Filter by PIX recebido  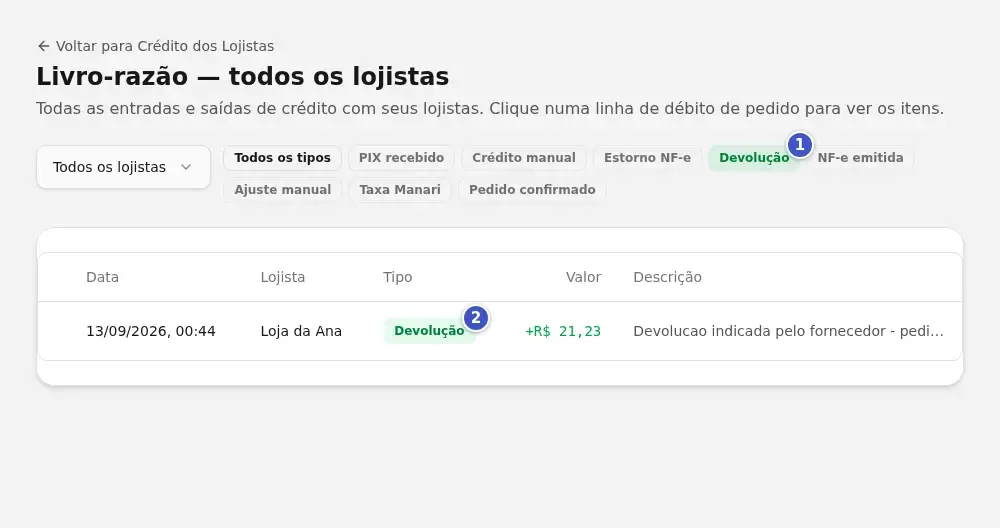(401, 158)
